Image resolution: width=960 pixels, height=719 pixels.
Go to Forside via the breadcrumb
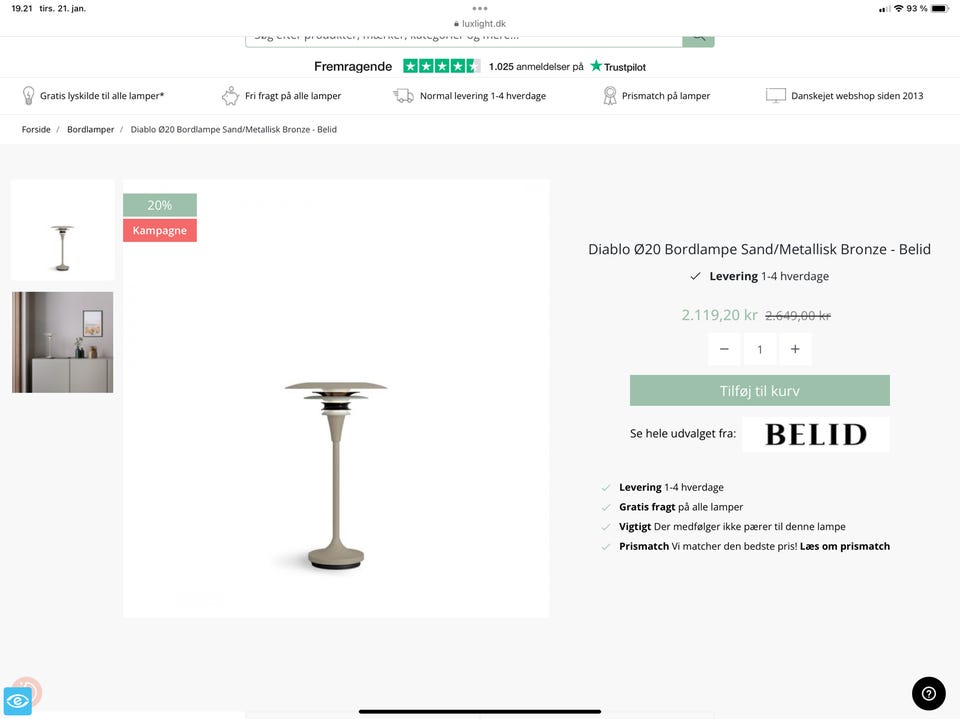[36, 129]
